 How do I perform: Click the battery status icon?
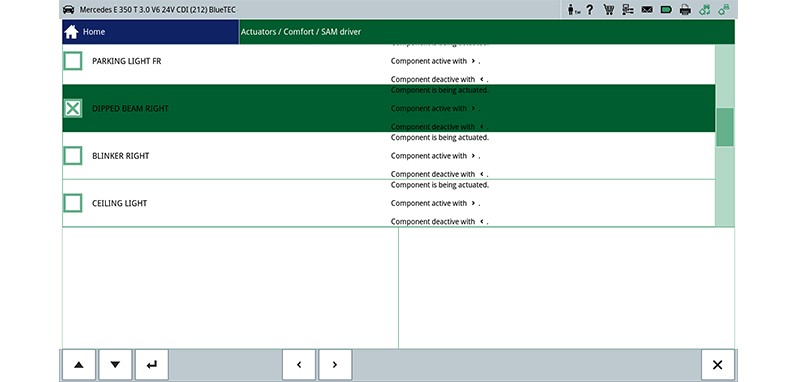(666, 9)
